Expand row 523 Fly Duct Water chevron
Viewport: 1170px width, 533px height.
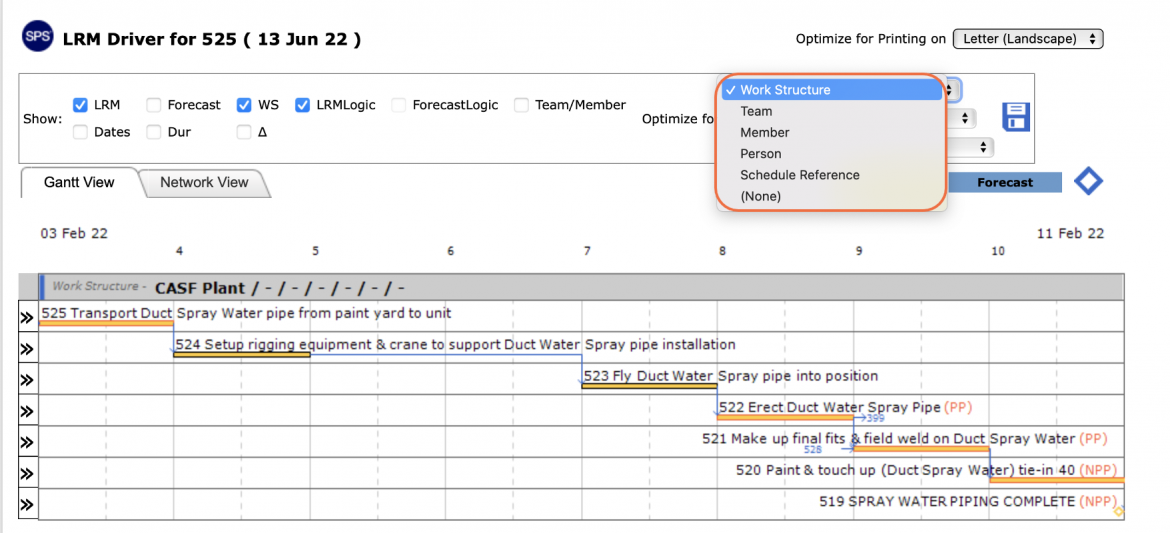28,380
